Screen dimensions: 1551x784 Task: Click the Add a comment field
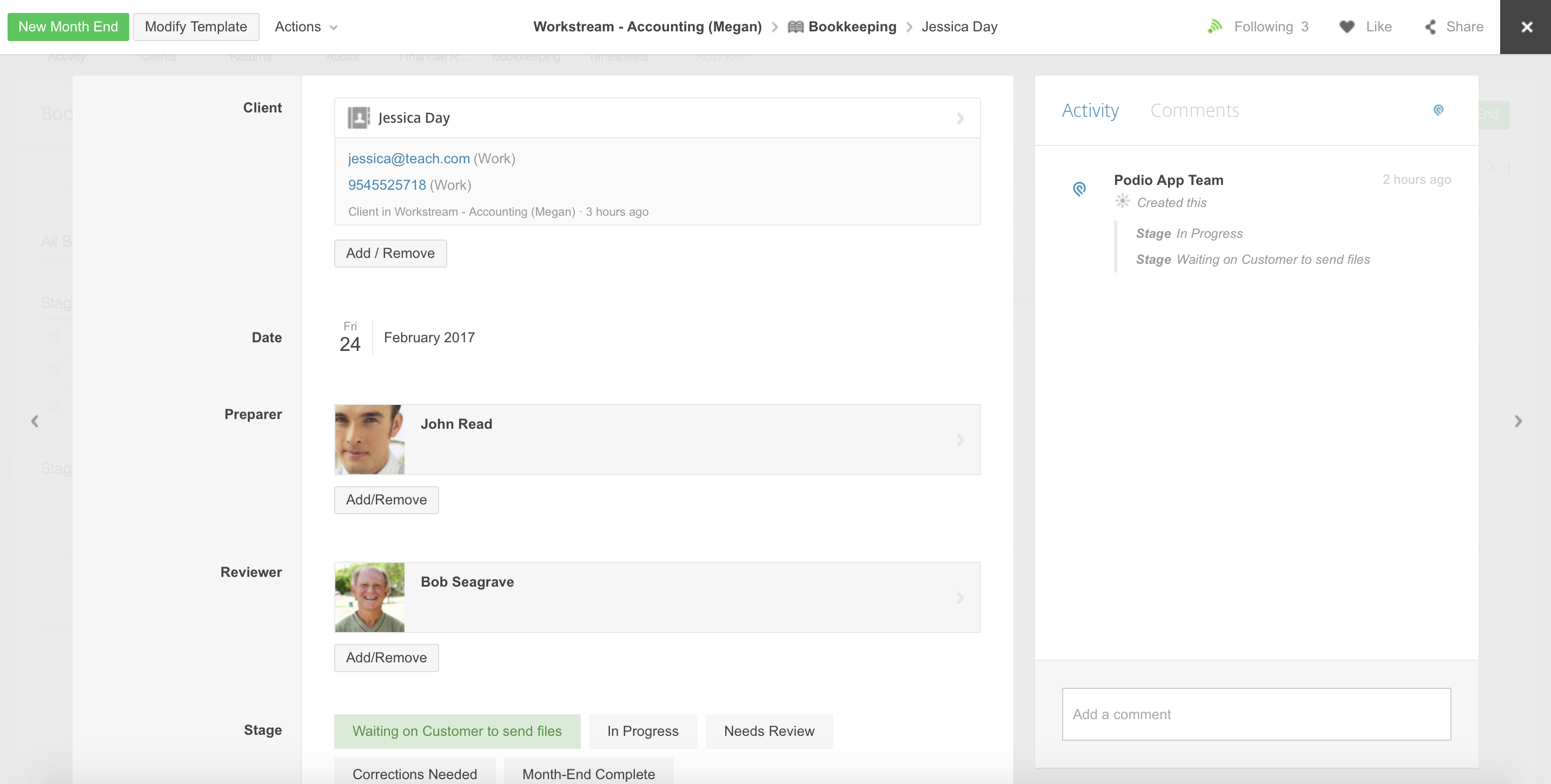coord(1256,714)
